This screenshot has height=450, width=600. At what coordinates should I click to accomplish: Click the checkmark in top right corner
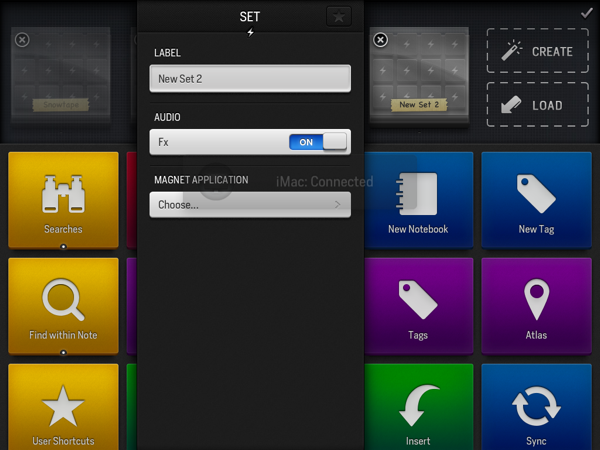(587, 13)
